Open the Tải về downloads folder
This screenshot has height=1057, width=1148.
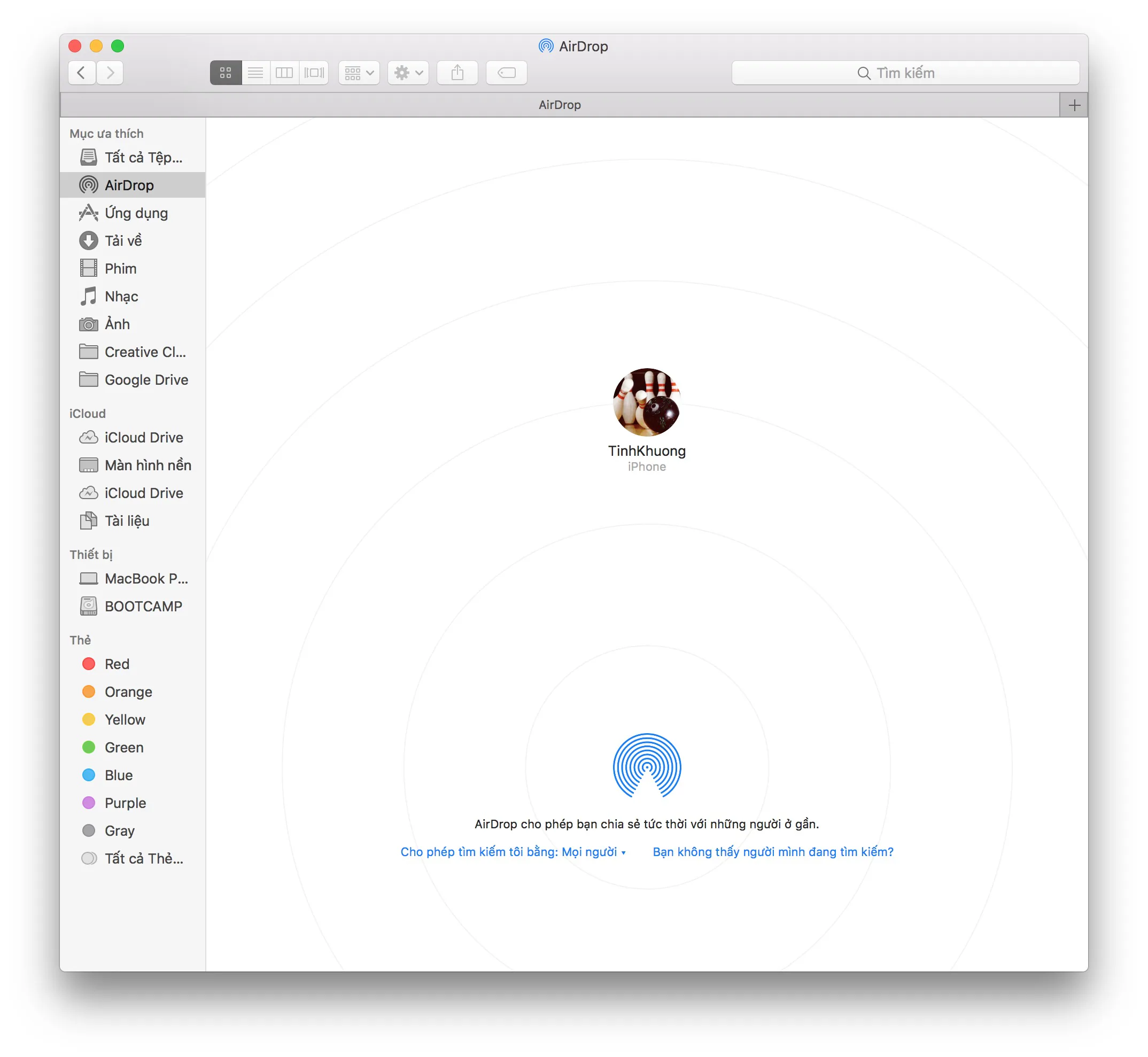(132, 241)
